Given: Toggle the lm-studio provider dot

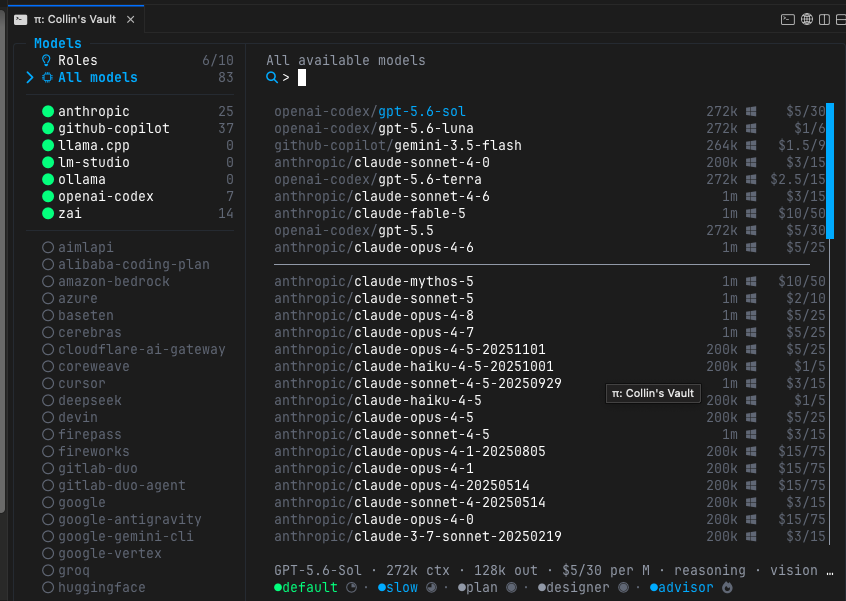Looking at the screenshot, I should click(48, 162).
